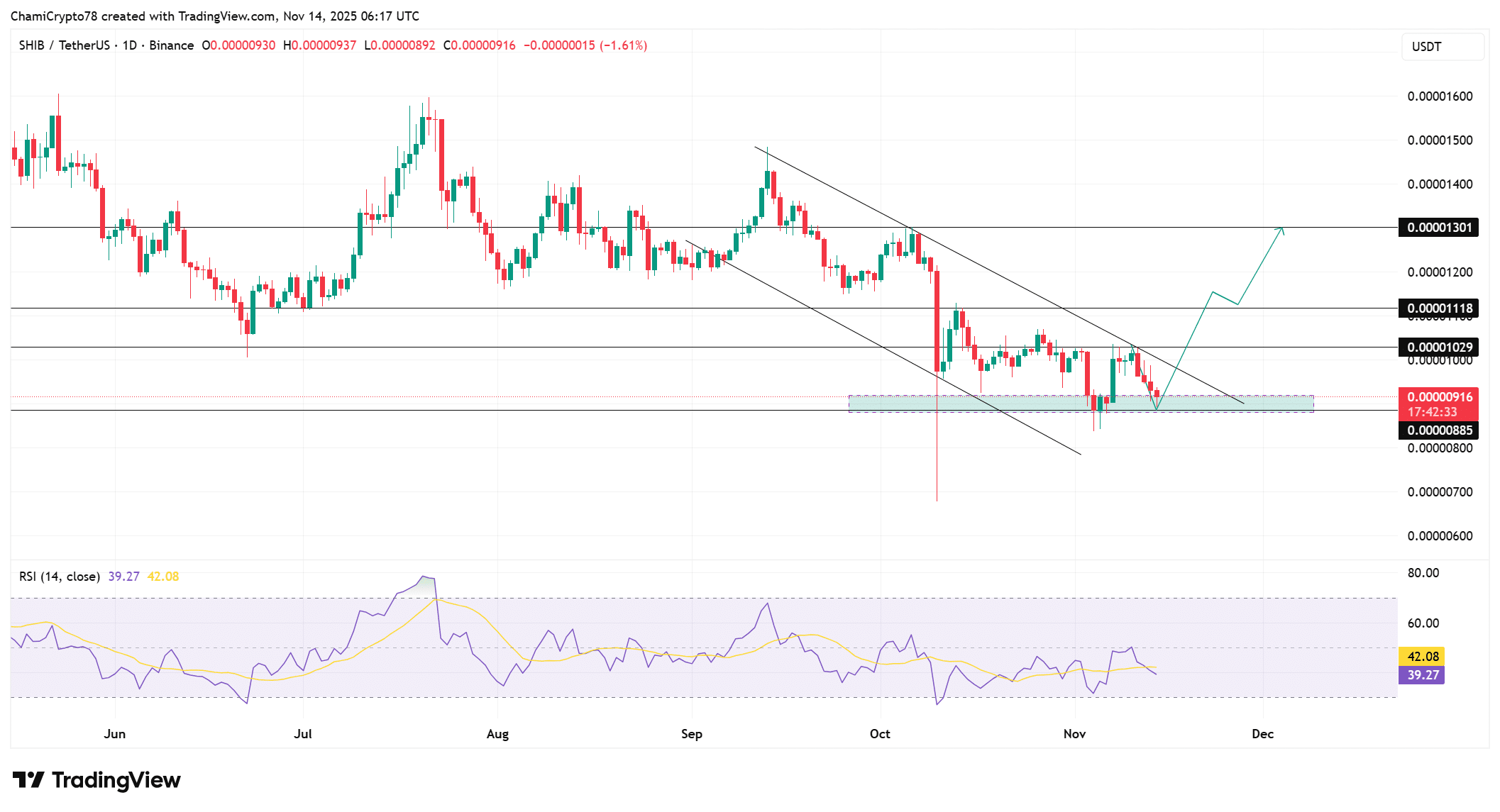Click the yellow 42.08 RSI average tag
The height and width of the screenshot is (812, 1500).
(1421, 657)
